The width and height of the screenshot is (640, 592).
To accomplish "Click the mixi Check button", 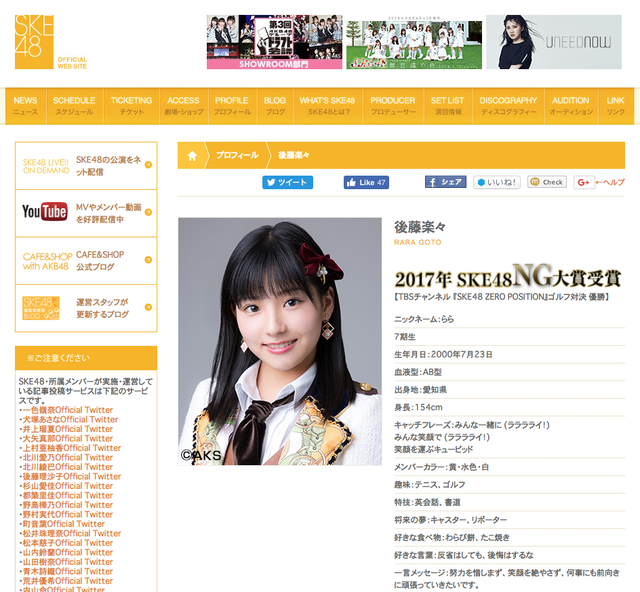I will (x=547, y=182).
